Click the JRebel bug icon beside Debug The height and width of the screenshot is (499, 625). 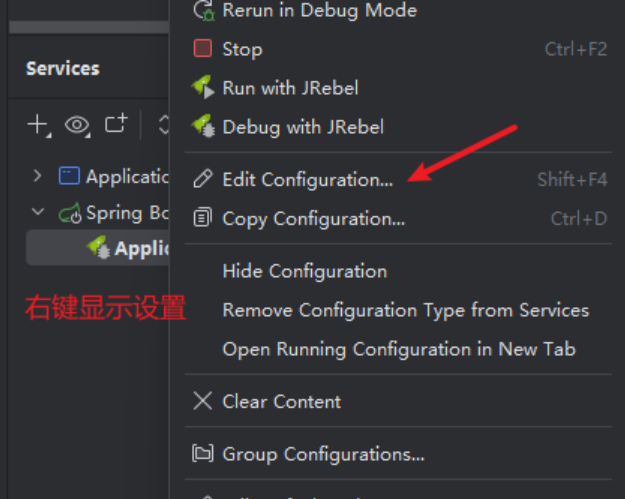click(203, 127)
